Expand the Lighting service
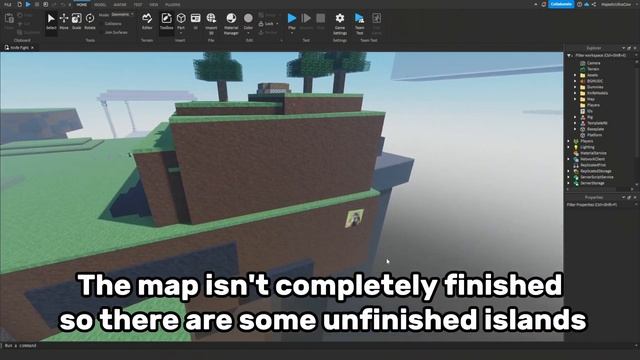The image size is (640, 360). click(569, 147)
